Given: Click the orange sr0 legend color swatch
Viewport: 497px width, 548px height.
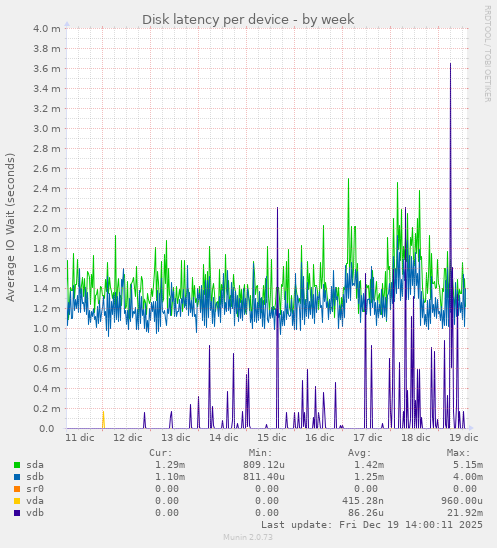Looking at the screenshot, I should (17, 489).
